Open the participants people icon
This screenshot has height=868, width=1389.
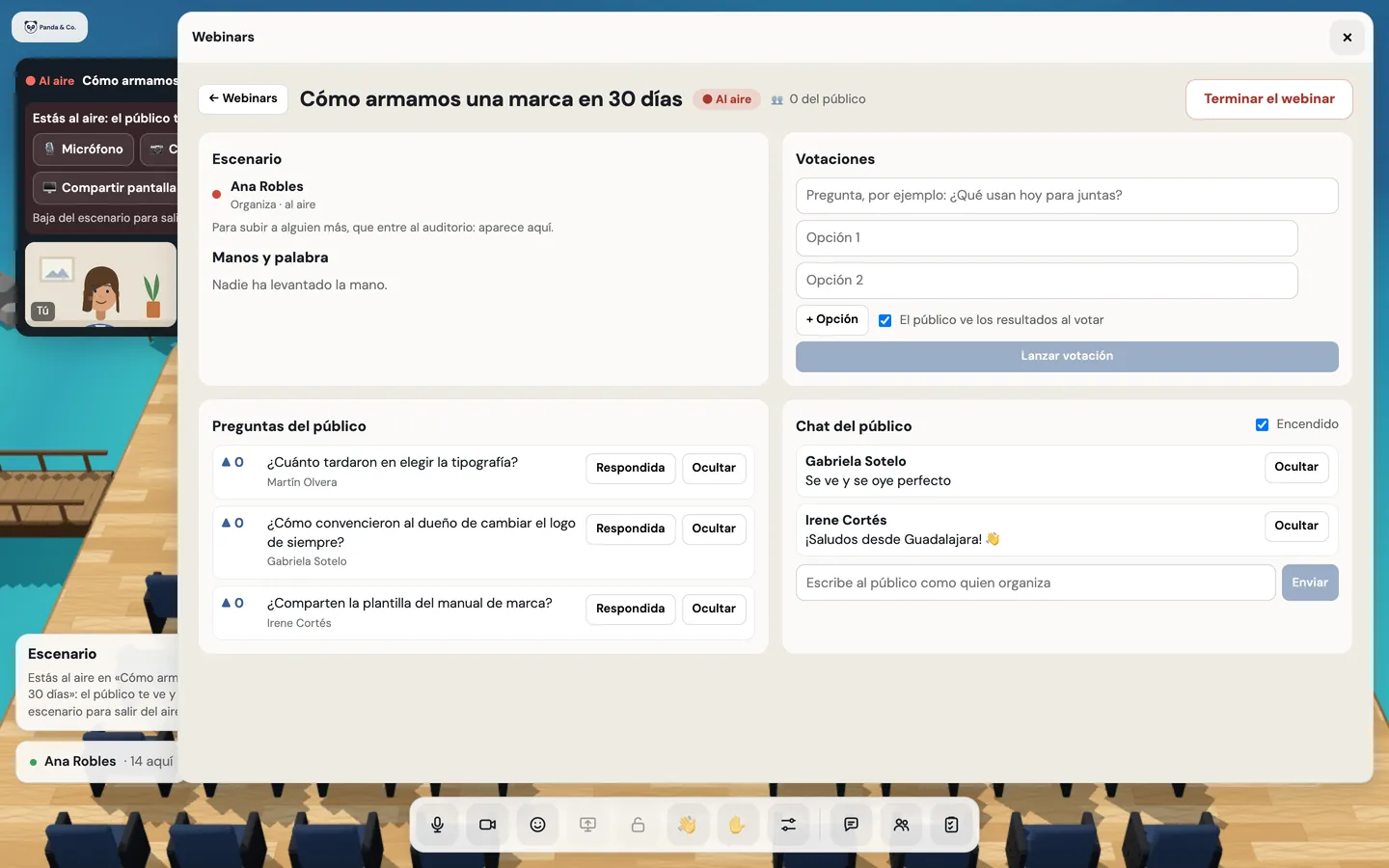pos(902,825)
